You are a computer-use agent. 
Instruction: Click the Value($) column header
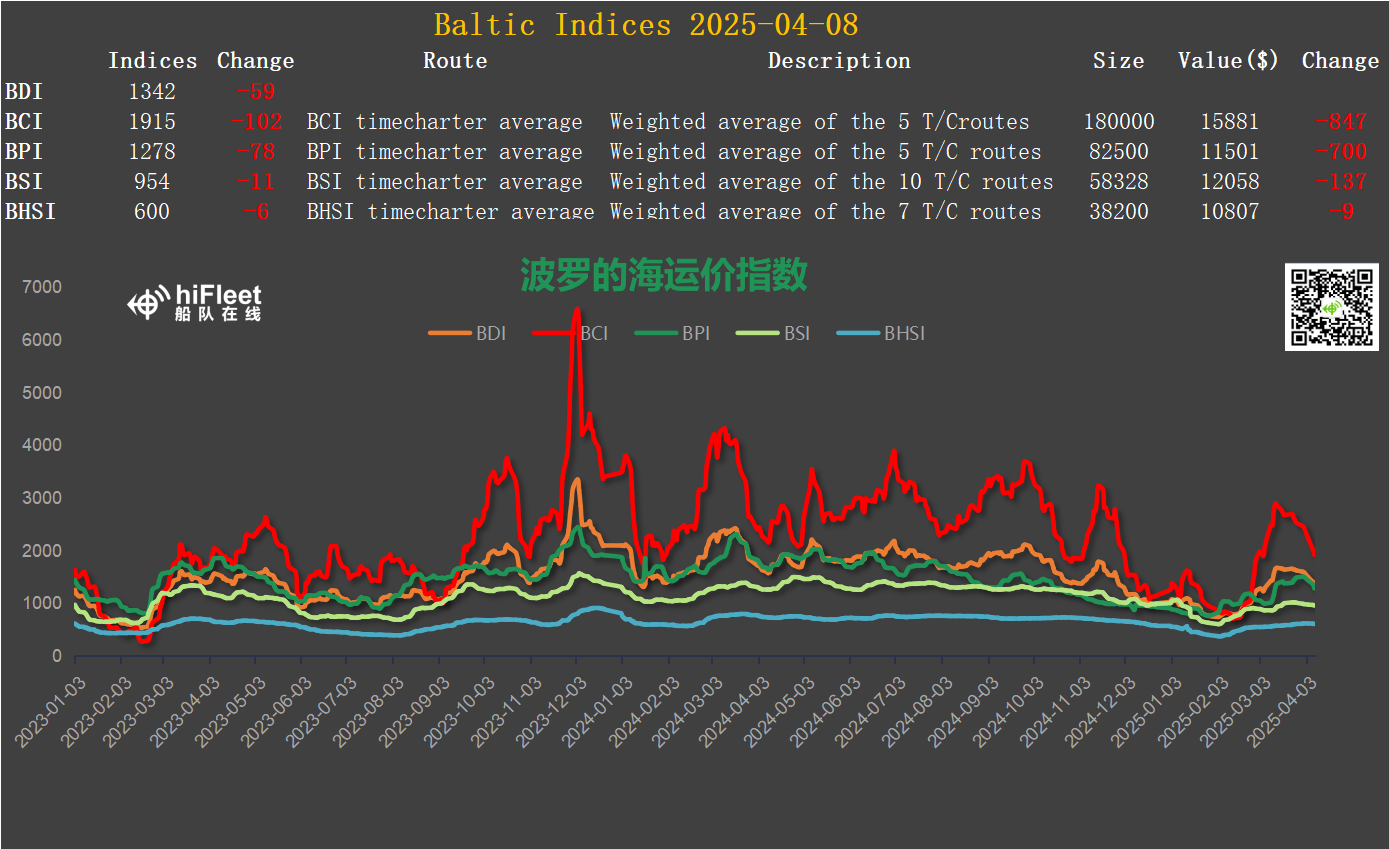click(1228, 61)
